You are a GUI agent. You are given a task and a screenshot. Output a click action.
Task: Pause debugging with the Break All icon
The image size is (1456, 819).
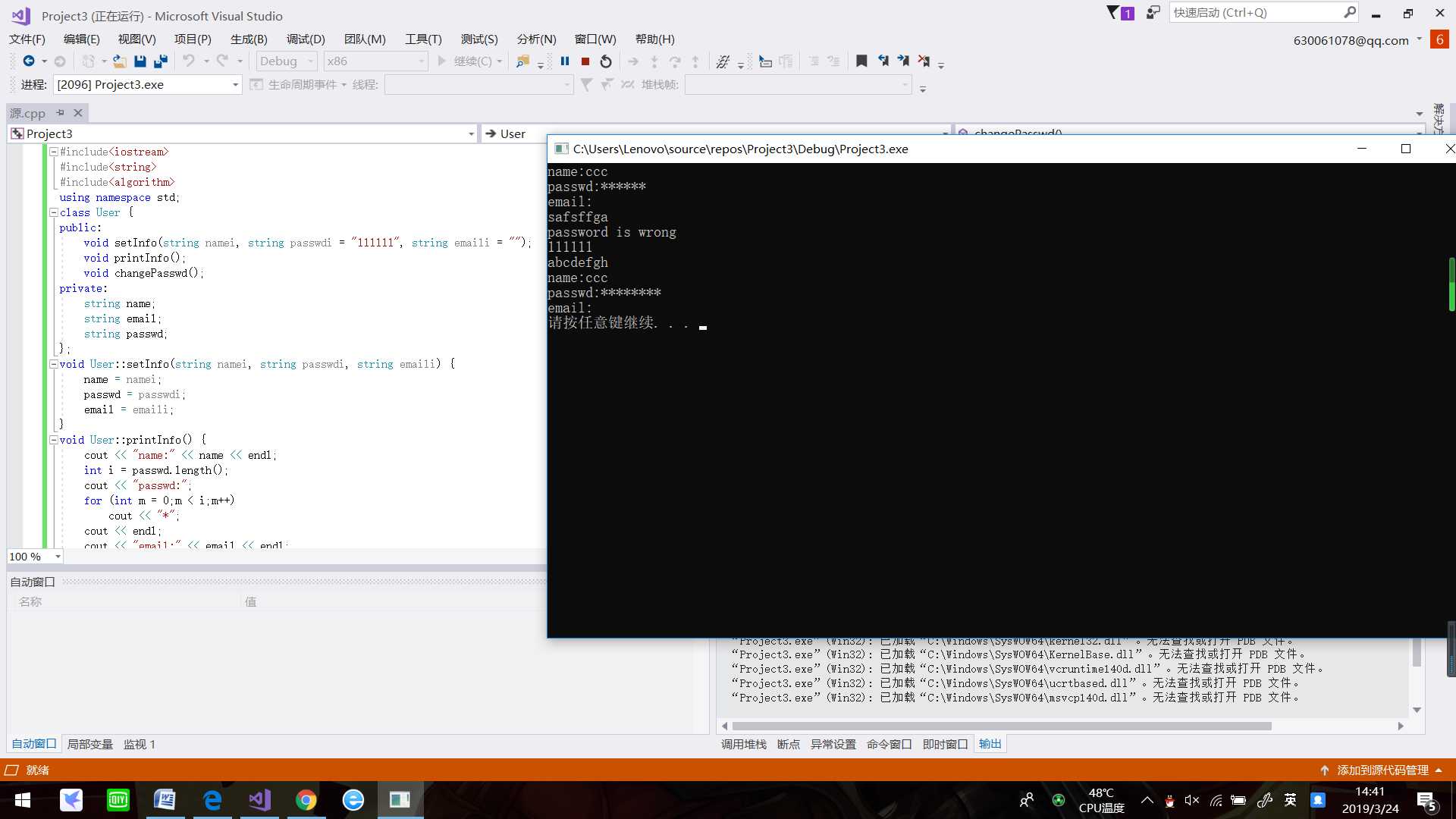[x=565, y=61]
